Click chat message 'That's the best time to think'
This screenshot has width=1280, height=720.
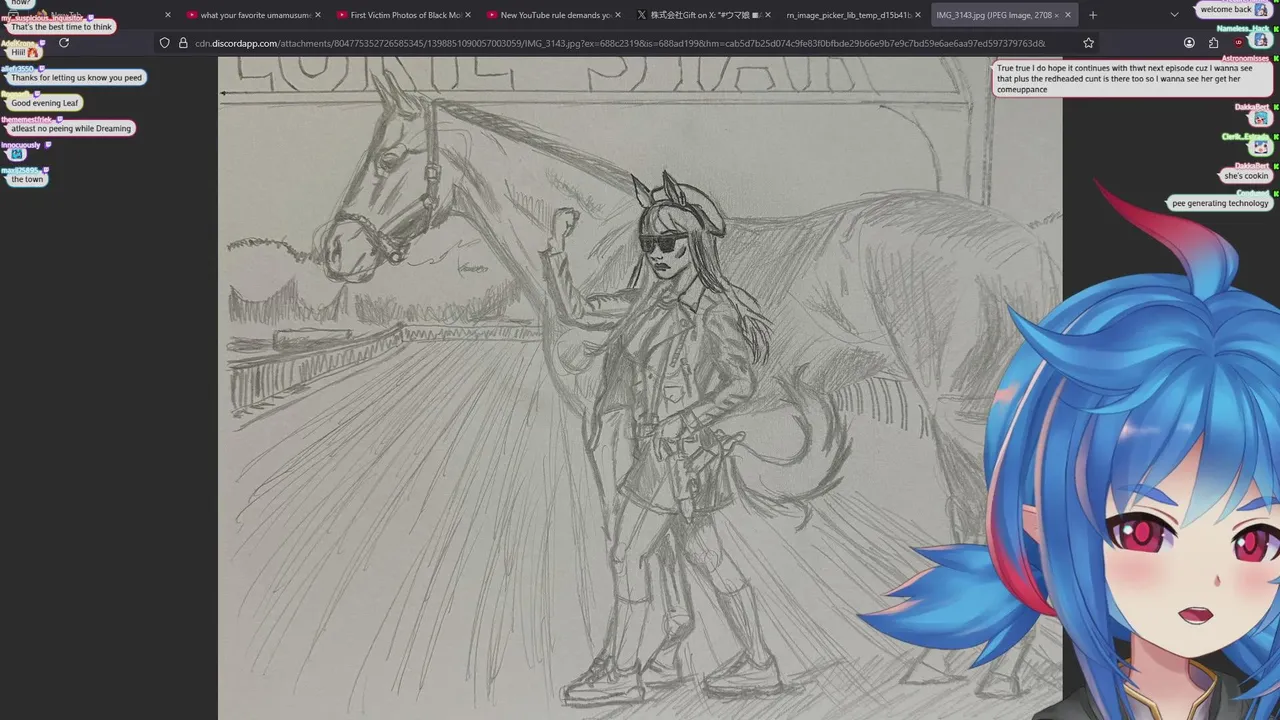[x=61, y=27]
